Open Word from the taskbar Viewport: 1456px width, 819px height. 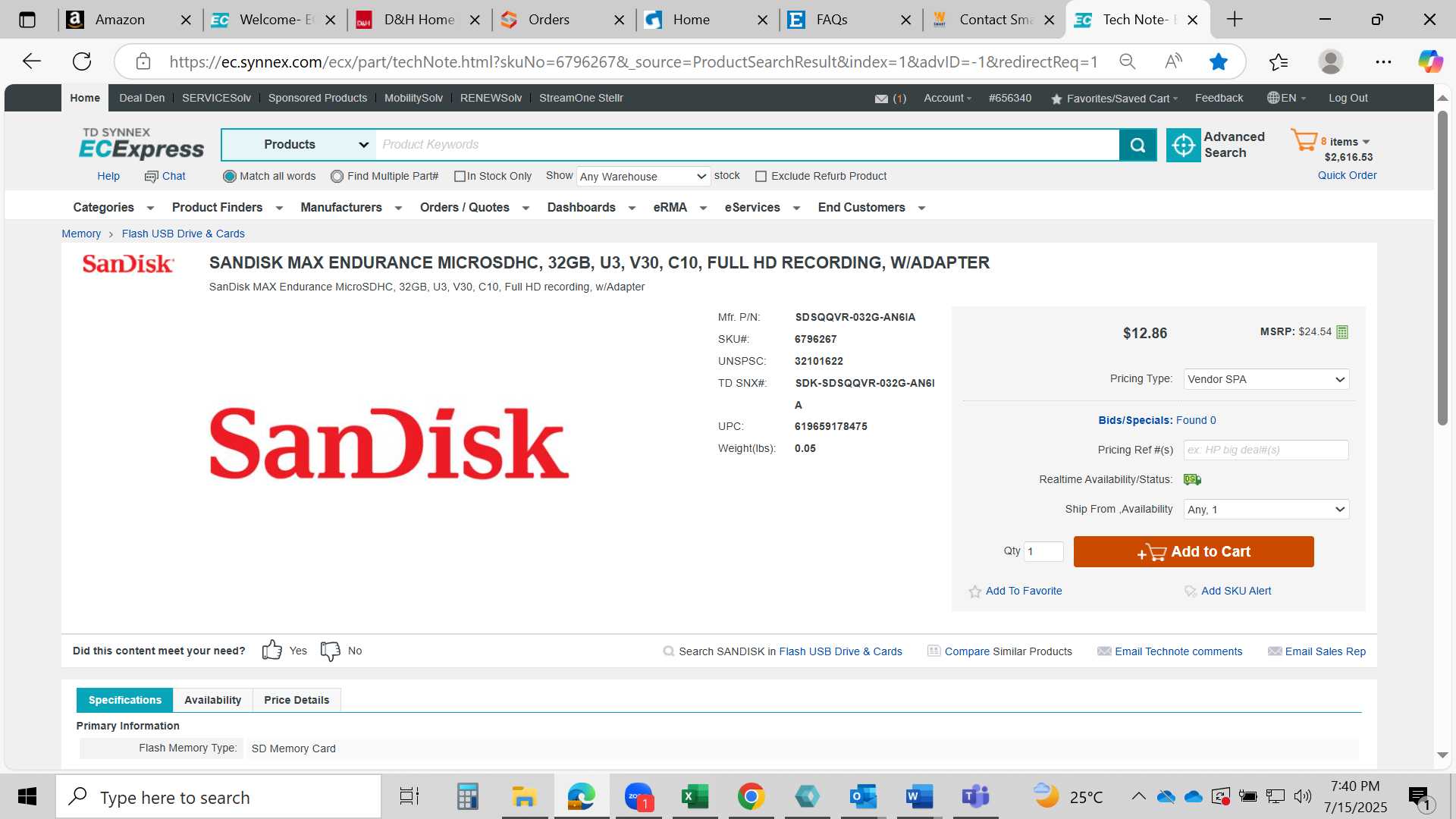pyautogui.click(x=919, y=796)
